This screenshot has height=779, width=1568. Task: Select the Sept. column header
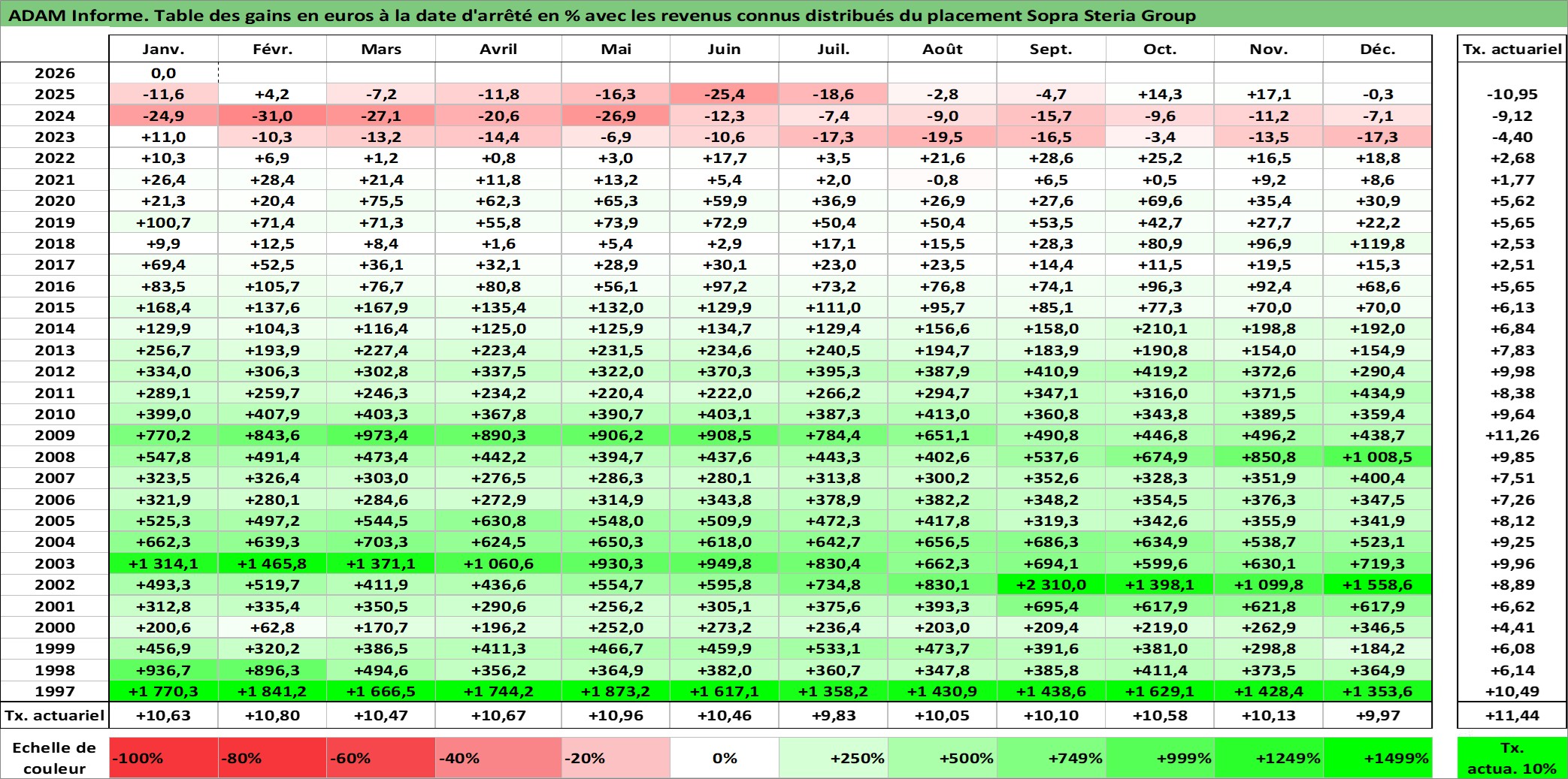coord(1051,49)
